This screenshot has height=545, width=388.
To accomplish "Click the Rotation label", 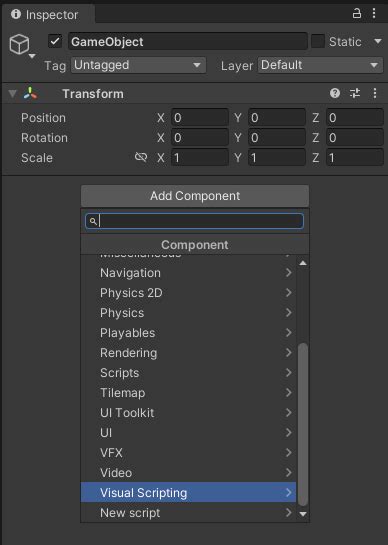I will pyautogui.click(x=45, y=138).
